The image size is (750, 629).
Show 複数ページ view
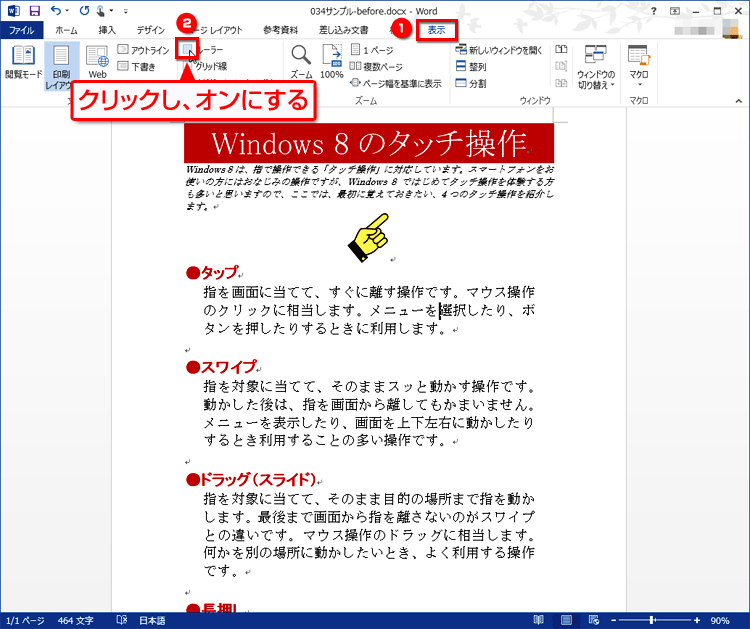click(376, 66)
